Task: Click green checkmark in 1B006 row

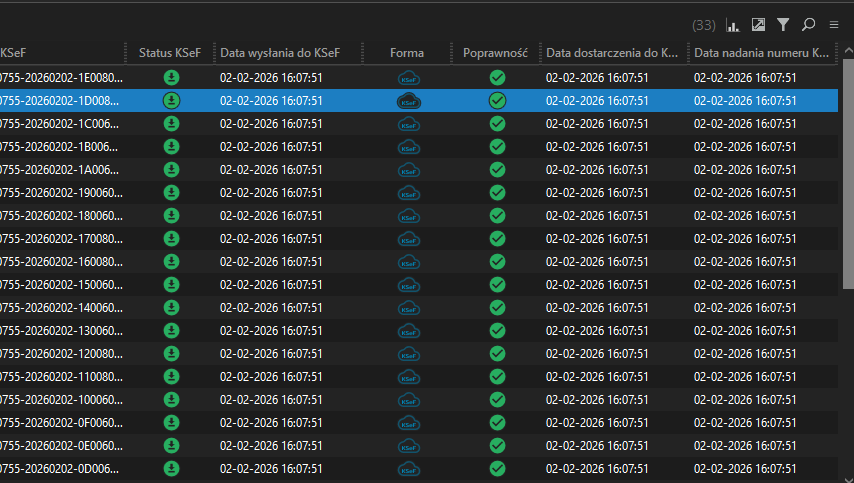Action: click(497, 146)
